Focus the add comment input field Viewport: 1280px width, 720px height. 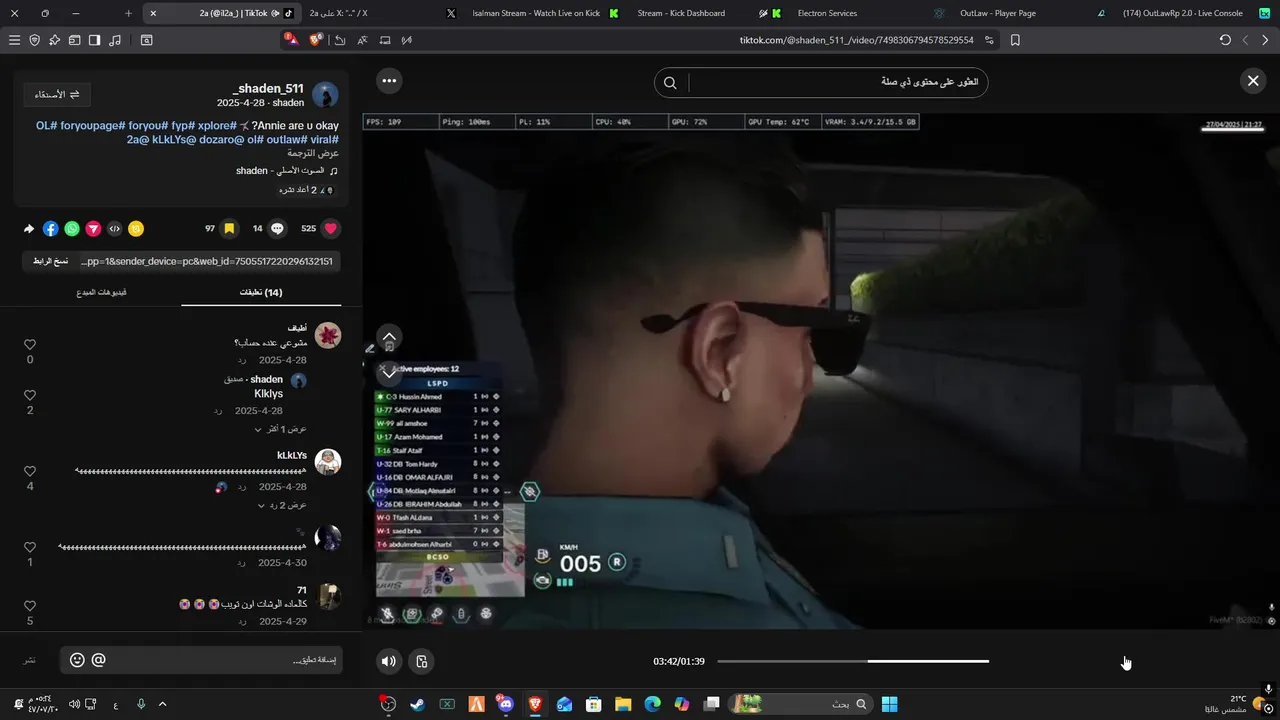(x=200, y=660)
